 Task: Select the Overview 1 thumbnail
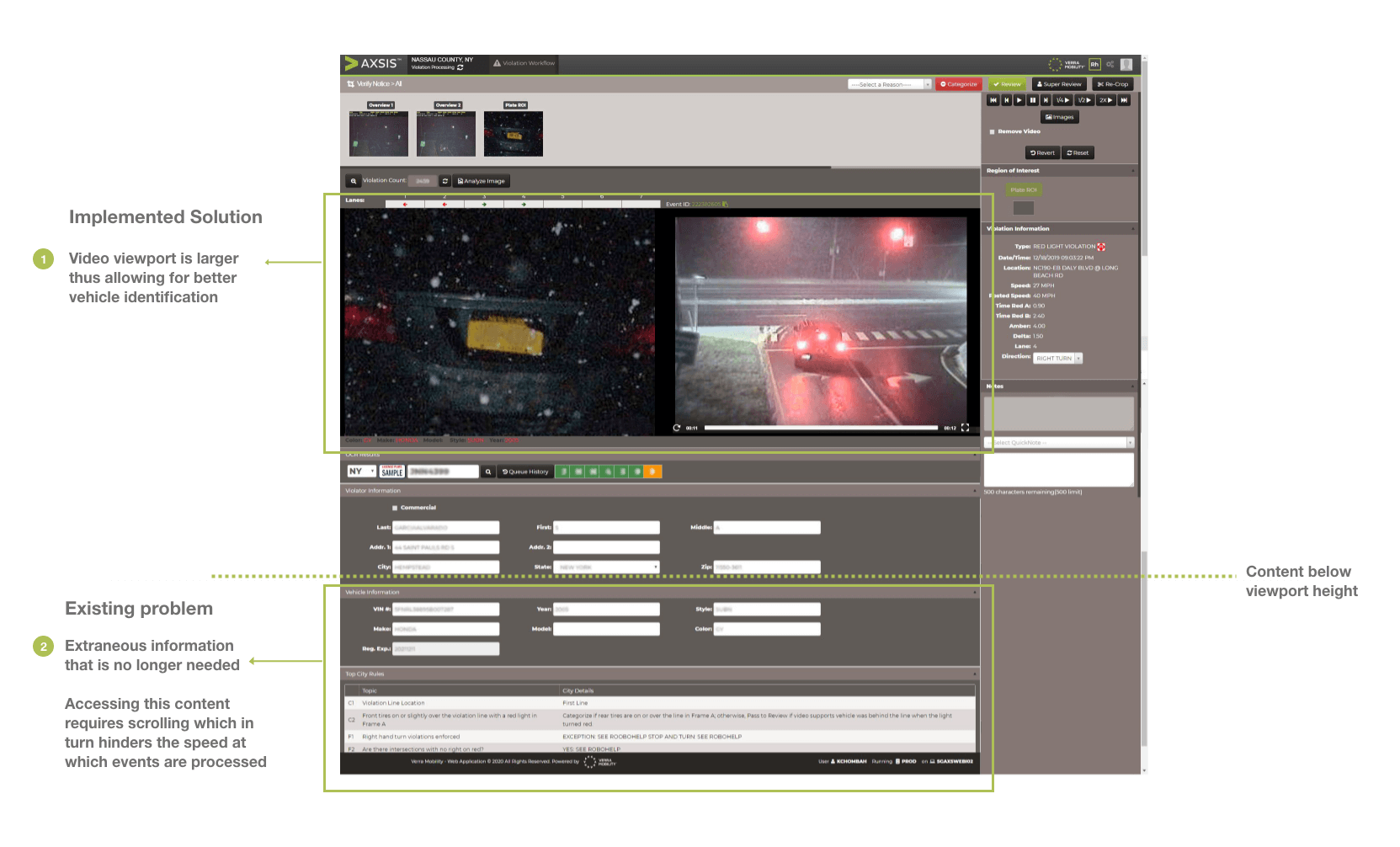pyautogui.click(x=379, y=133)
